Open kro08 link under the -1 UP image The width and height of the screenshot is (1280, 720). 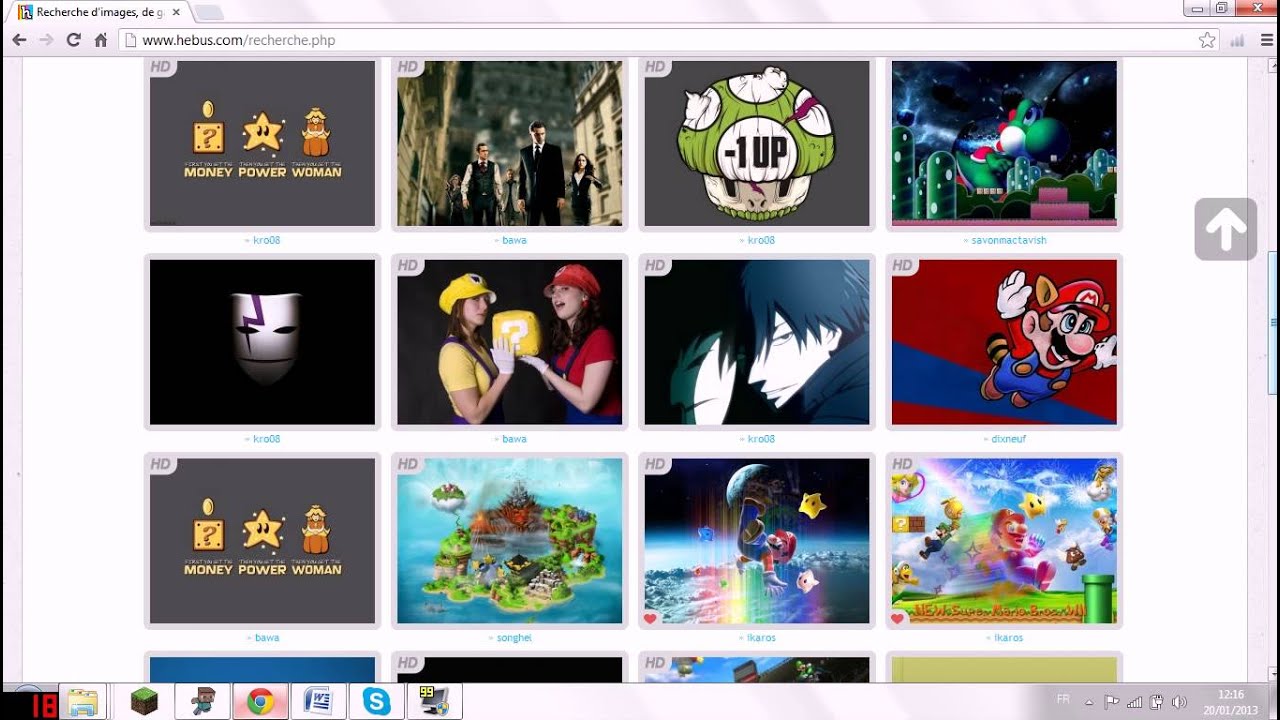(761, 240)
